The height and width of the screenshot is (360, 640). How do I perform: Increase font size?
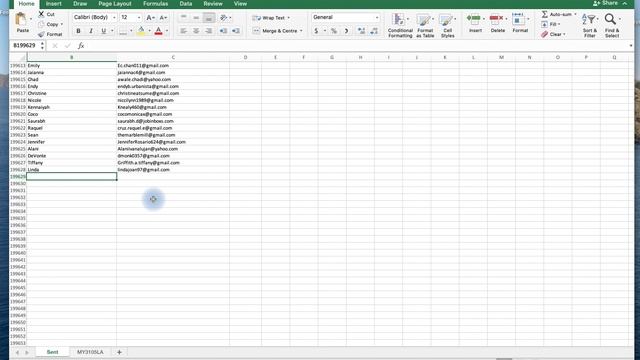tap(150, 18)
